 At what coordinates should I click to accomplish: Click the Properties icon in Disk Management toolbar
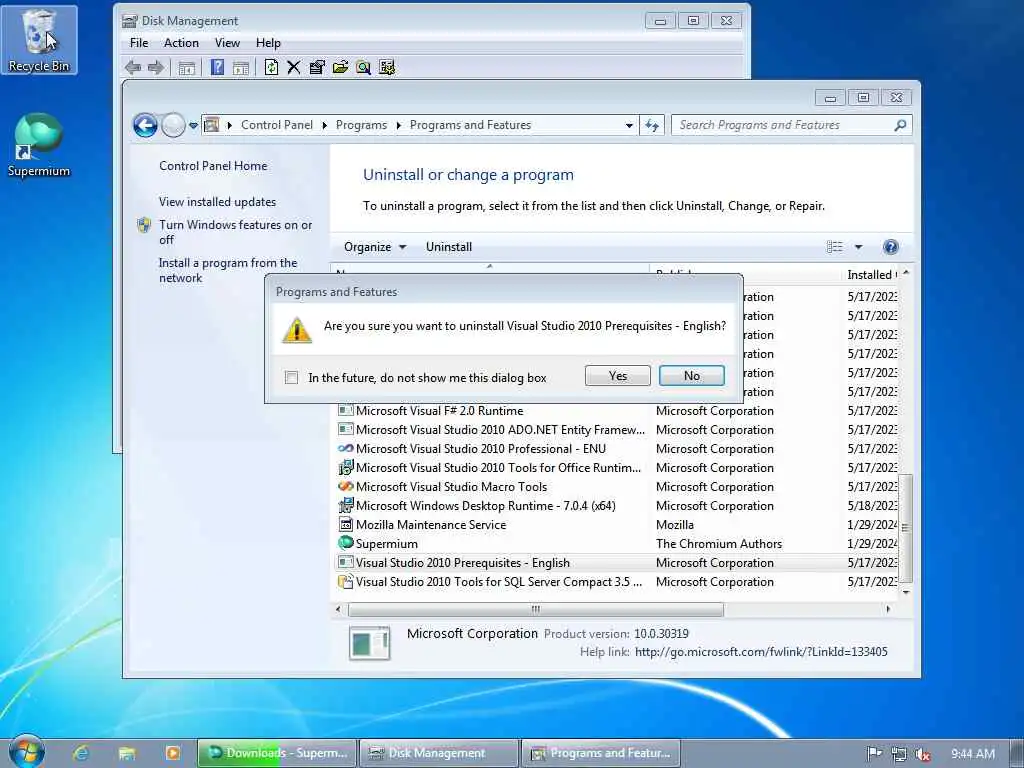(x=317, y=67)
